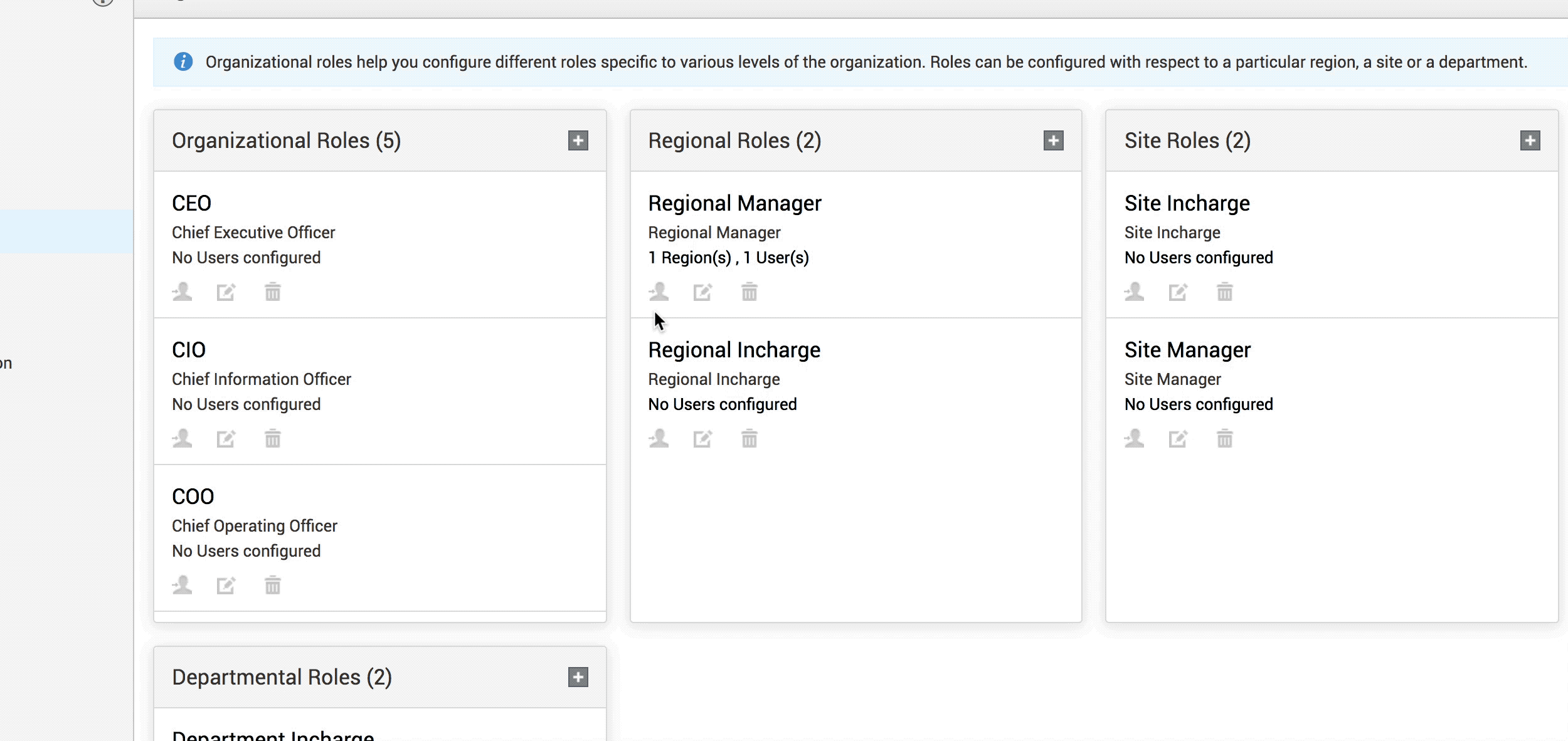This screenshot has width=1568, height=741.
Task: Click the Chief Operating Officer description
Action: [254, 526]
